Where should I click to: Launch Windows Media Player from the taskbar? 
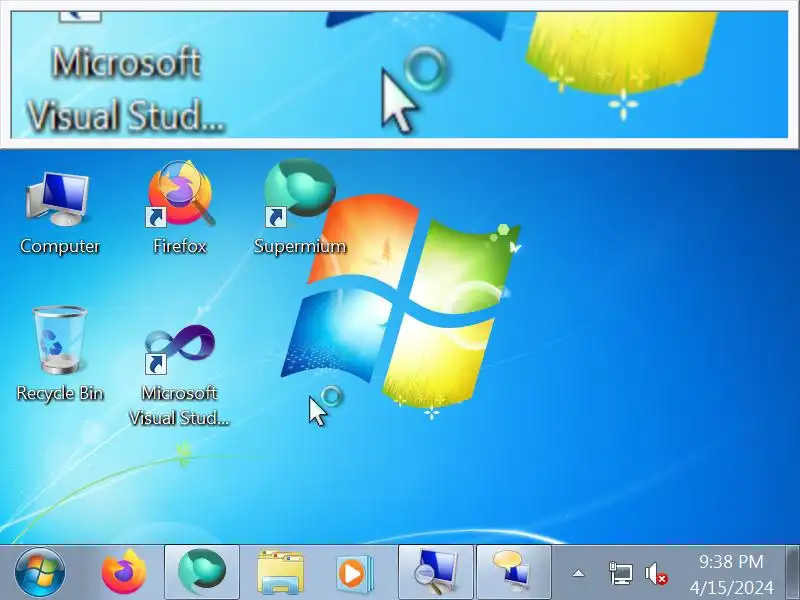tap(355, 573)
